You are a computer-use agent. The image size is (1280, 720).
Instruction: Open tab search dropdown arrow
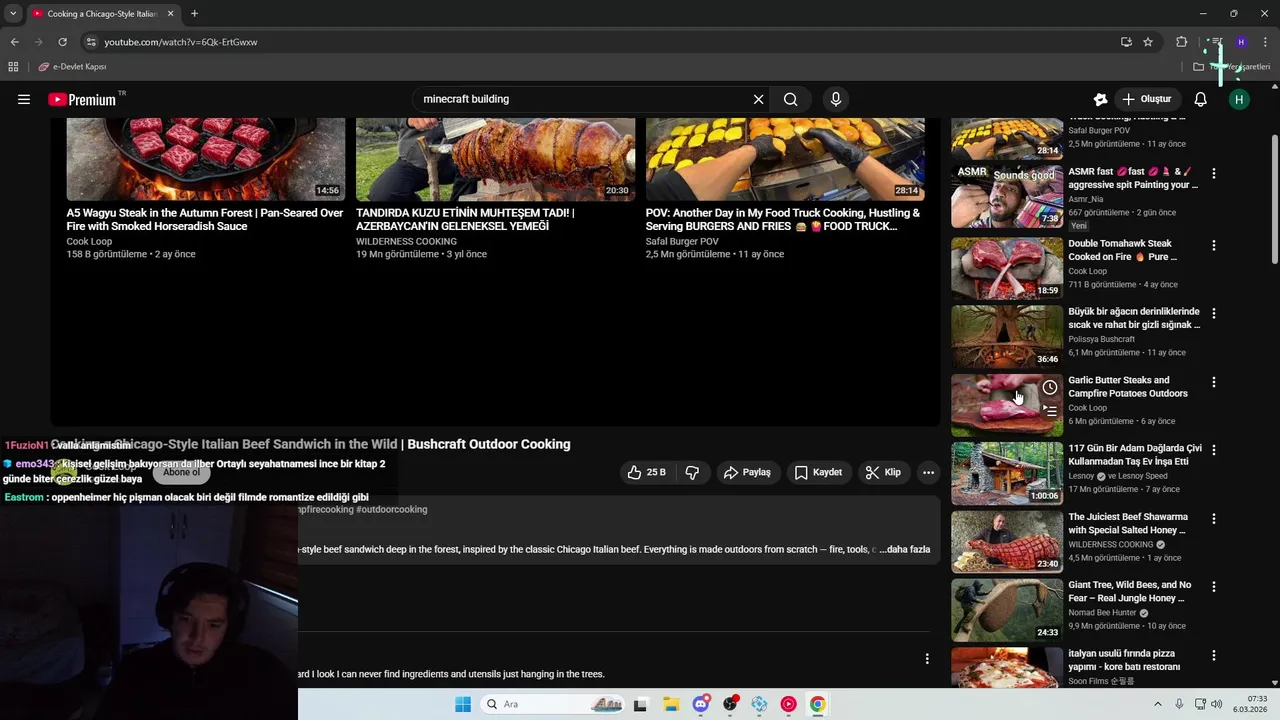pyautogui.click(x=13, y=14)
